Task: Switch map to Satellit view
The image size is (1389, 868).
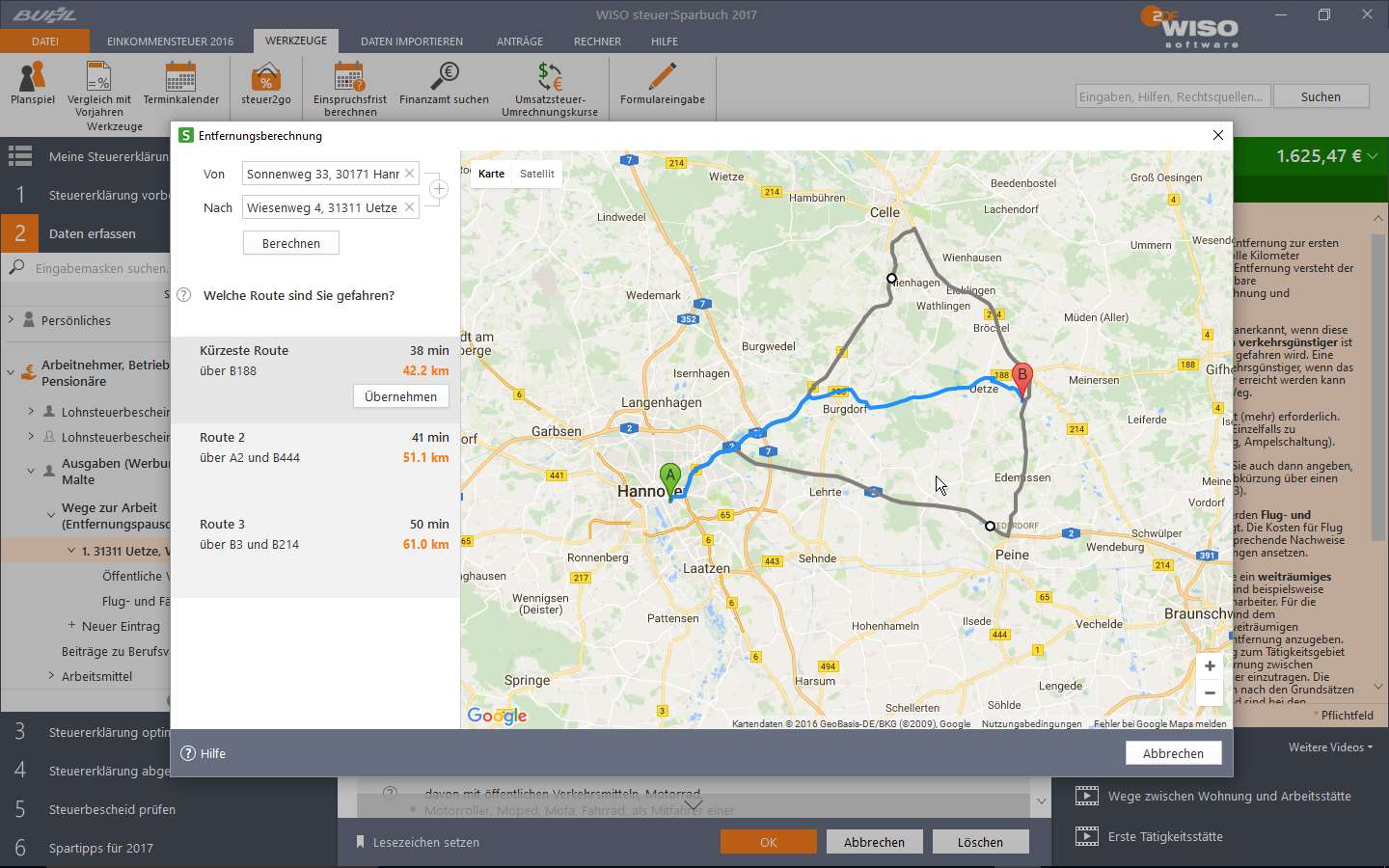Action: pos(537,174)
